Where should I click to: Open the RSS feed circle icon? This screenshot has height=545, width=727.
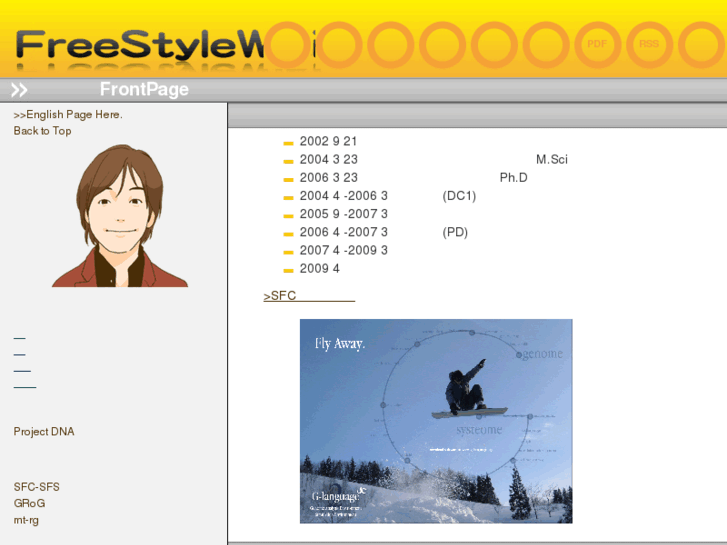tap(649, 45)
